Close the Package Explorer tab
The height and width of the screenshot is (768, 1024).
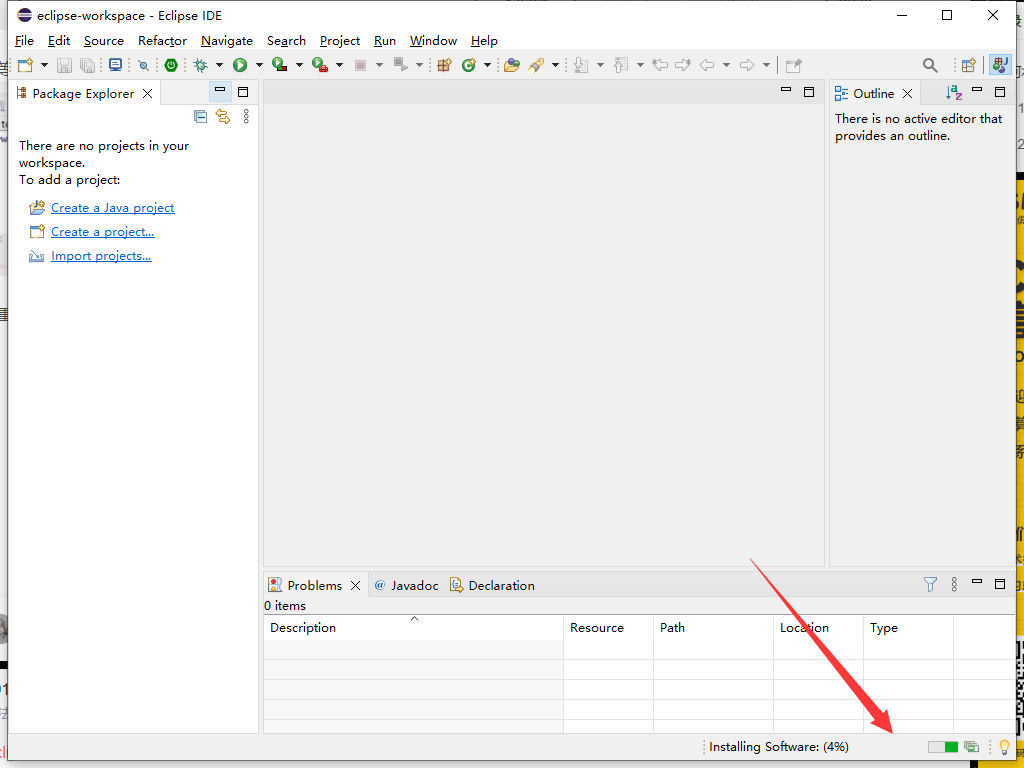[148, 93]
